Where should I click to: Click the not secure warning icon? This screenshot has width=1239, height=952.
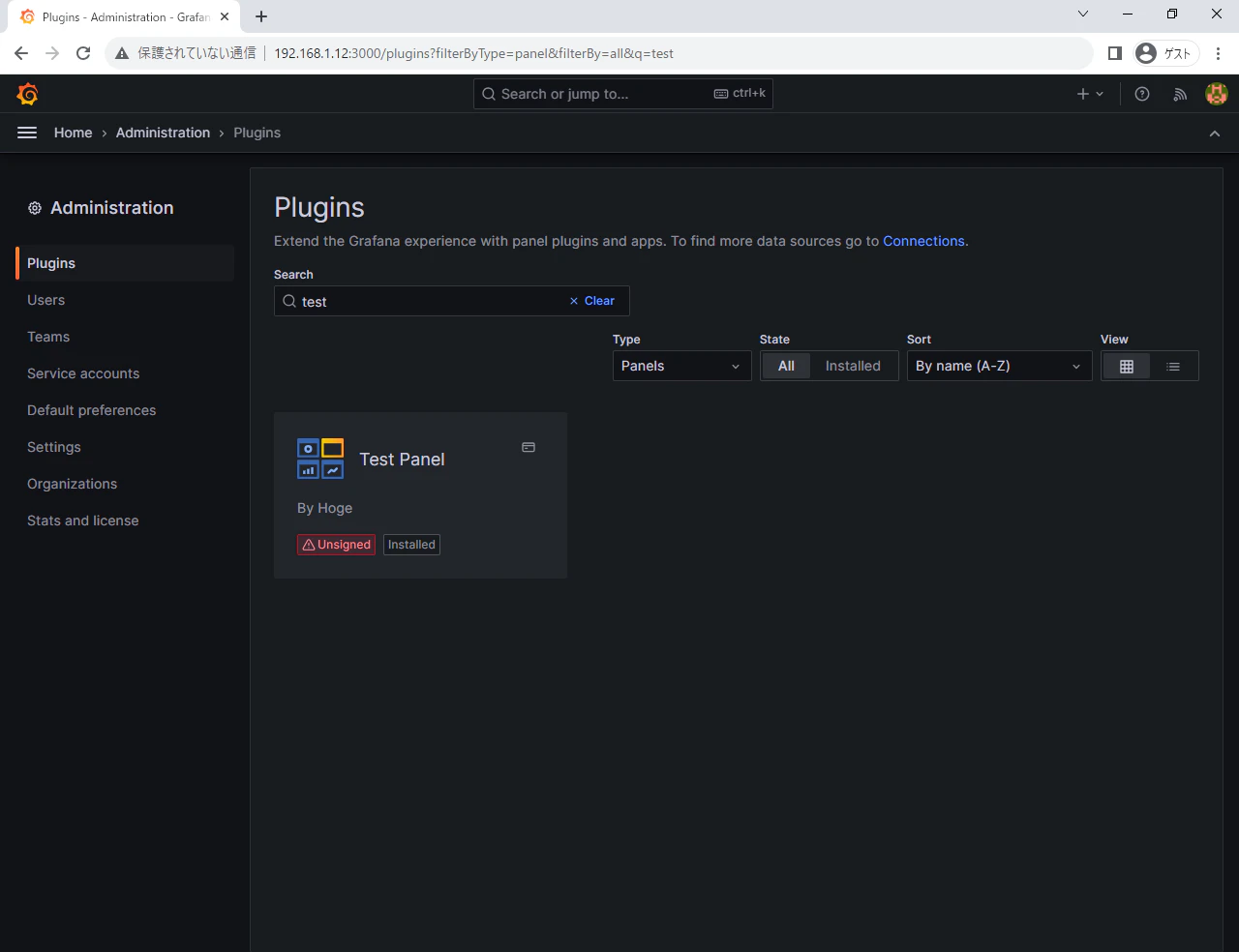click(x=122, y=53)
